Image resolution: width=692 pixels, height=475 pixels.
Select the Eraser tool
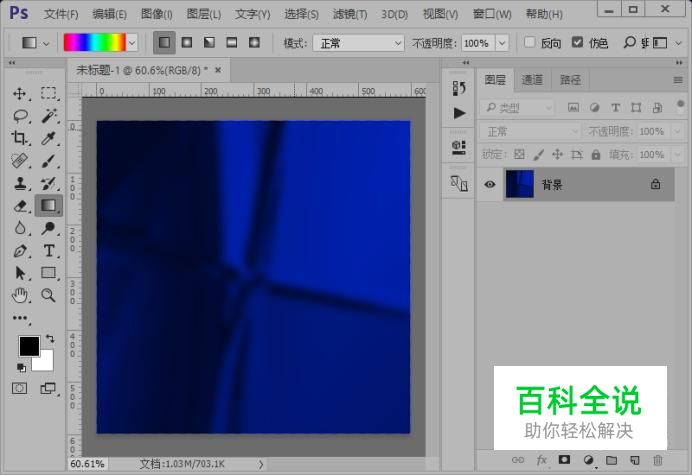pos(20,206)
